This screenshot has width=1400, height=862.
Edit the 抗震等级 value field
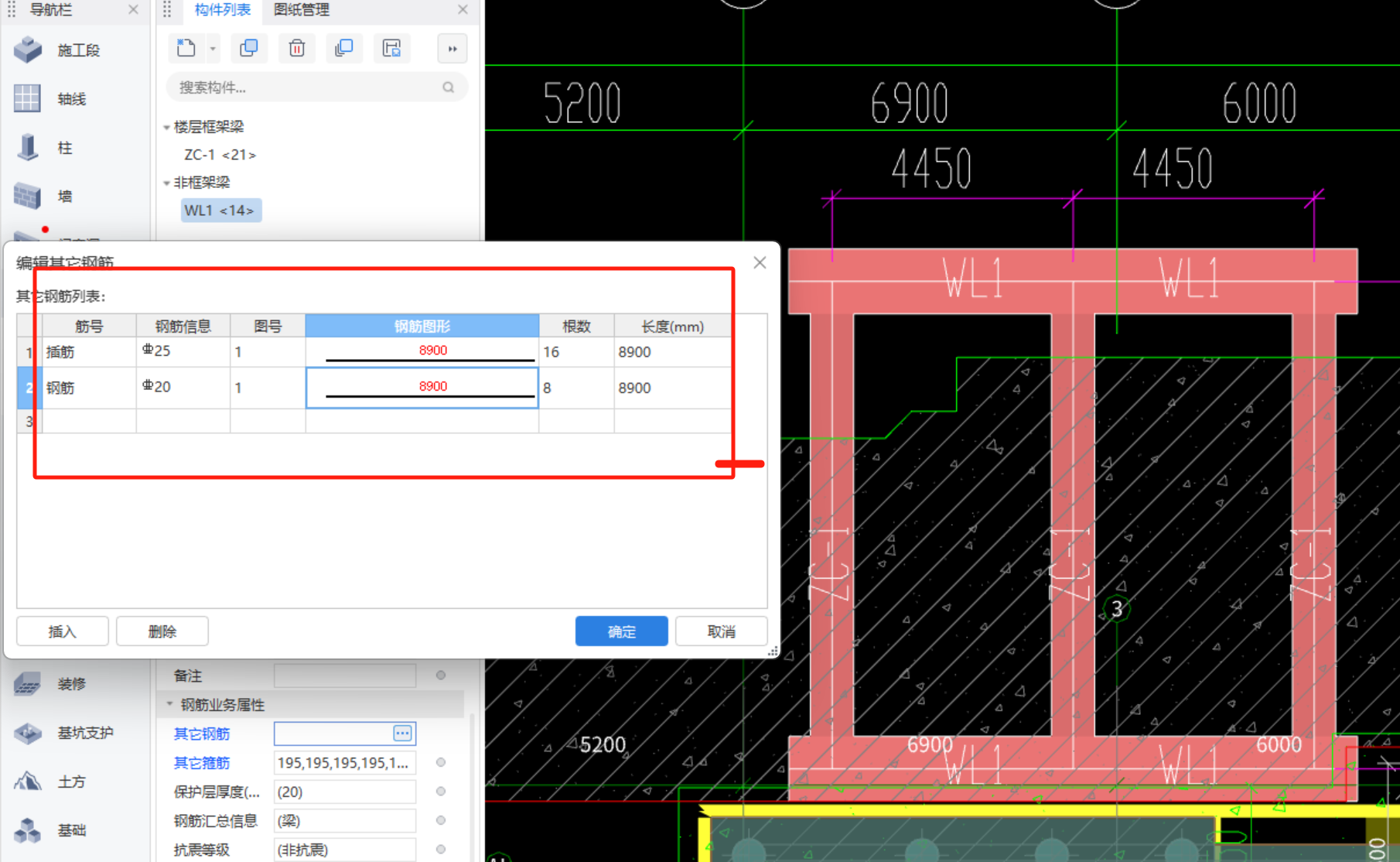pyautogui.click(x=345, y=850)
